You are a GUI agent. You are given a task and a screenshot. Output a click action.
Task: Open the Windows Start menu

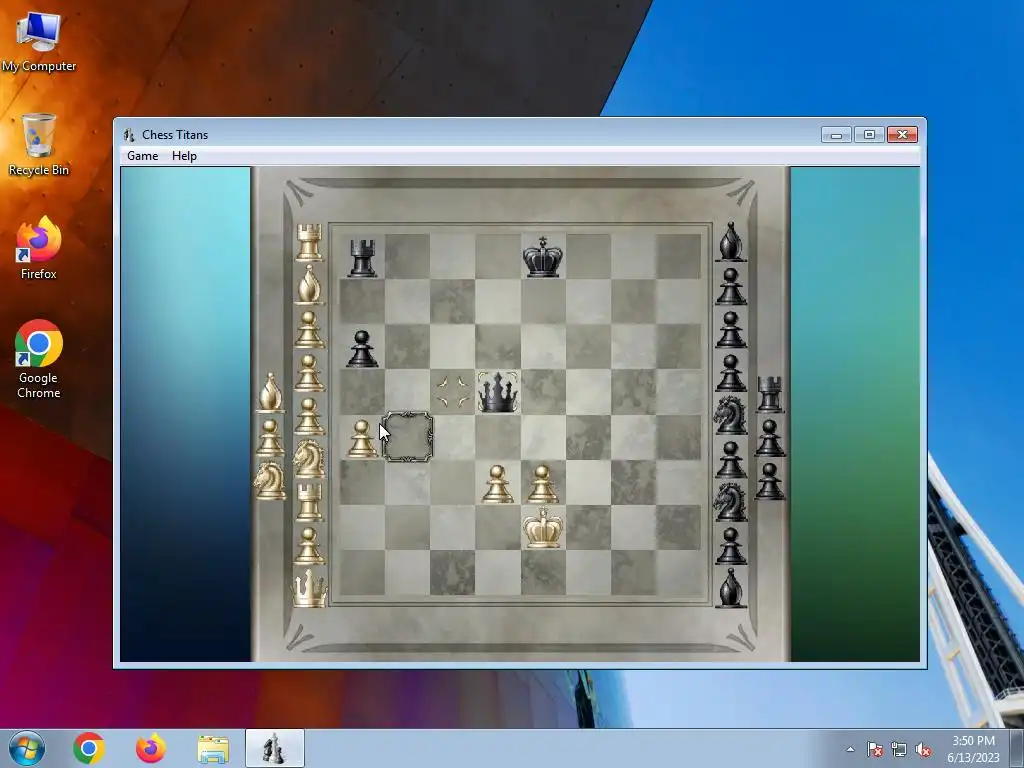tap(27, 748)
